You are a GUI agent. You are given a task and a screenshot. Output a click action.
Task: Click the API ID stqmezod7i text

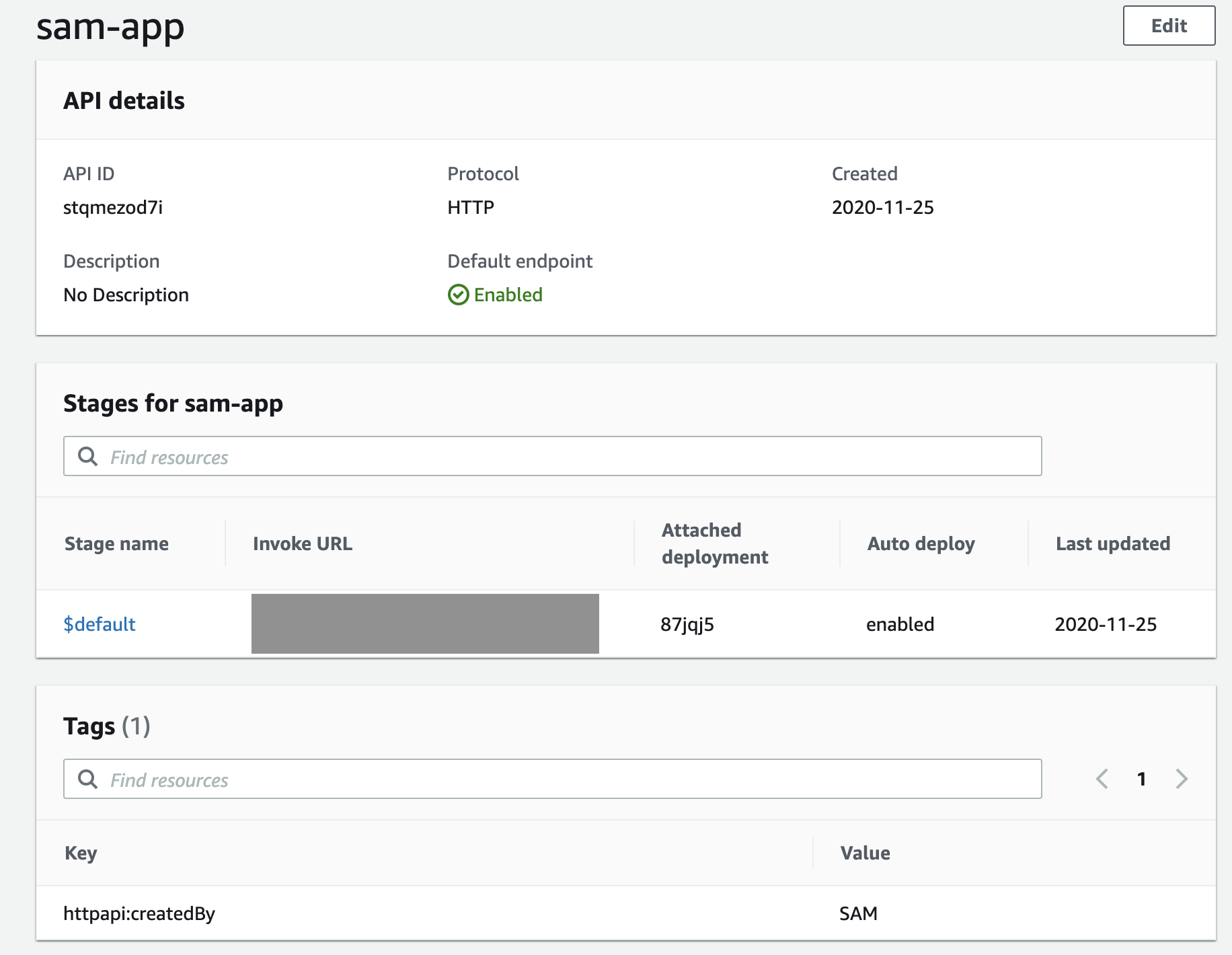112,207
